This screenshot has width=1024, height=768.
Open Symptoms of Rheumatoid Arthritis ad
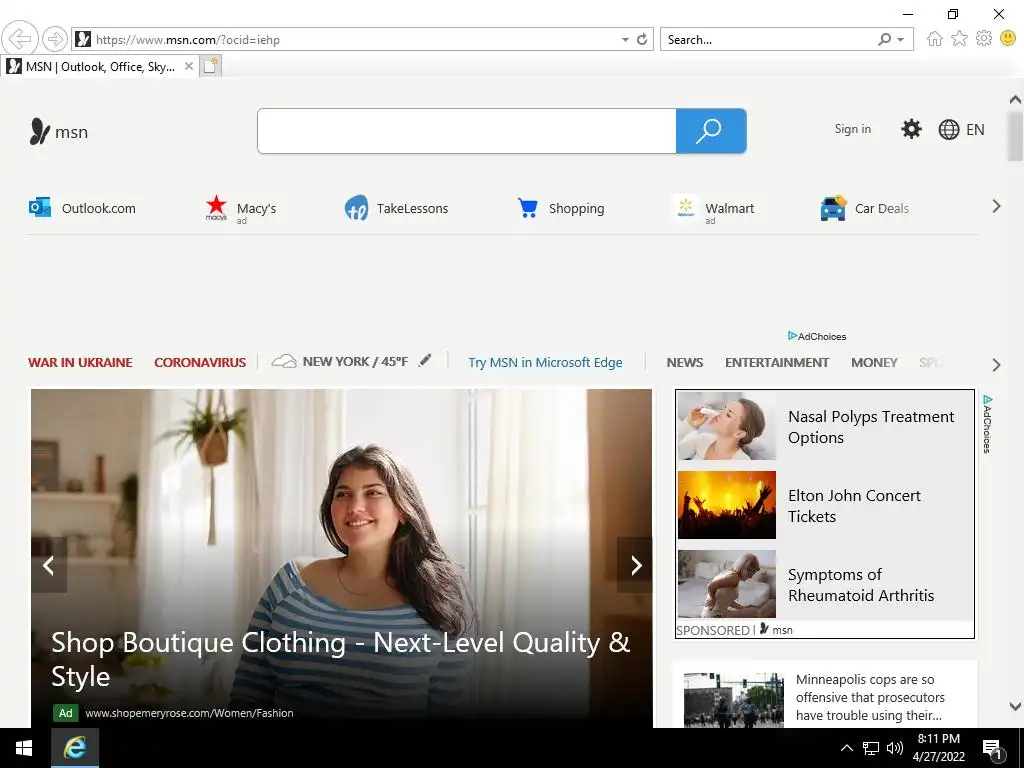pyautogui.click(x=861, y=585)
